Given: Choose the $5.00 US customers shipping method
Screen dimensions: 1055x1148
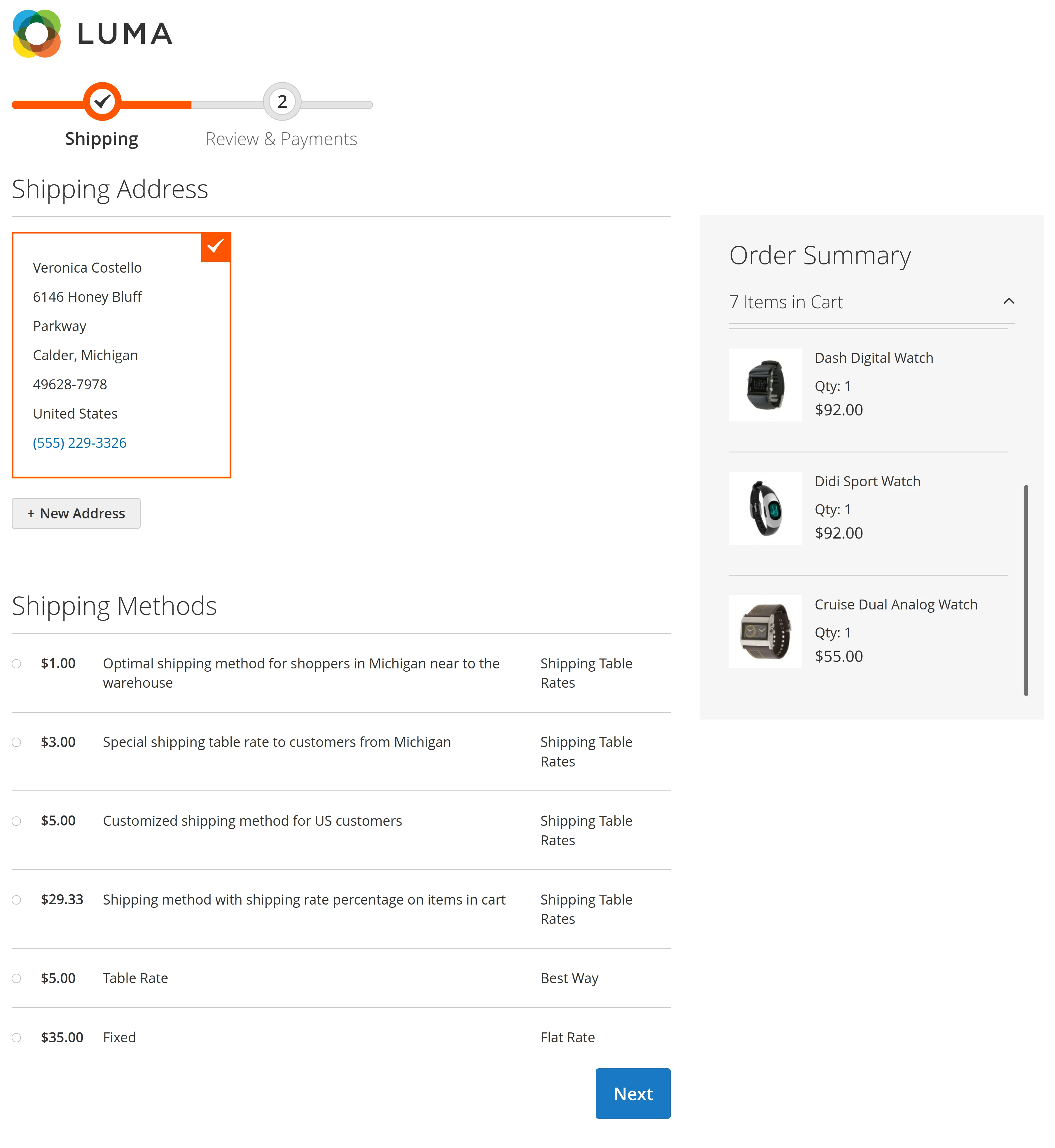Looking at the screenshot, I should click(17, 821).
